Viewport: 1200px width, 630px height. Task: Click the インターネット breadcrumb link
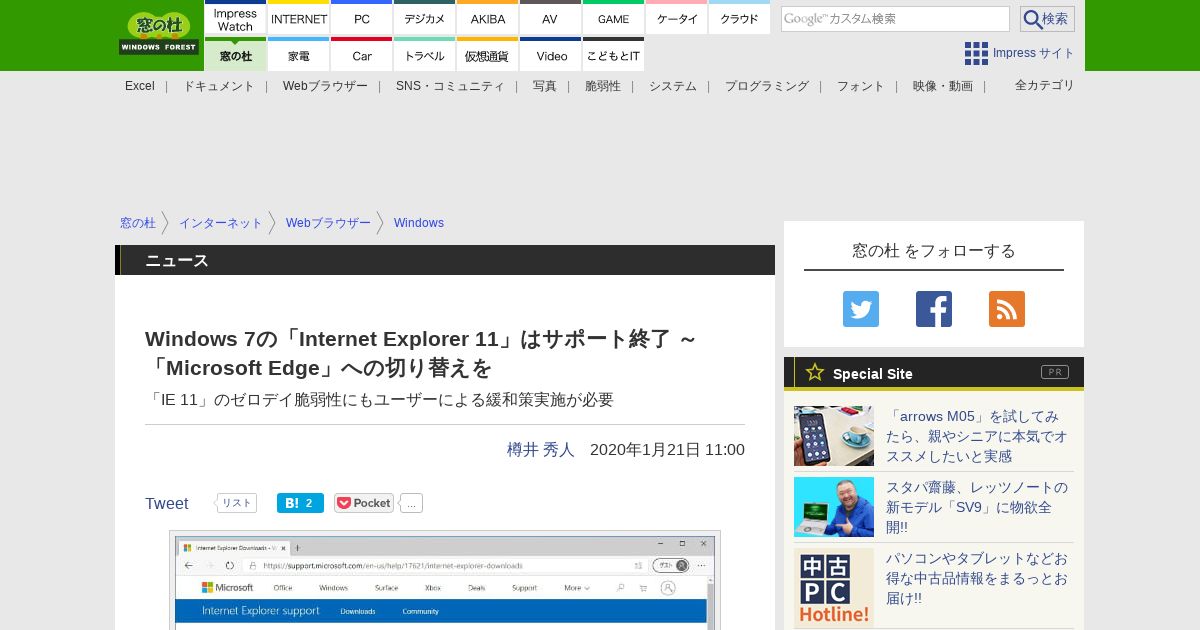point(221,223)
